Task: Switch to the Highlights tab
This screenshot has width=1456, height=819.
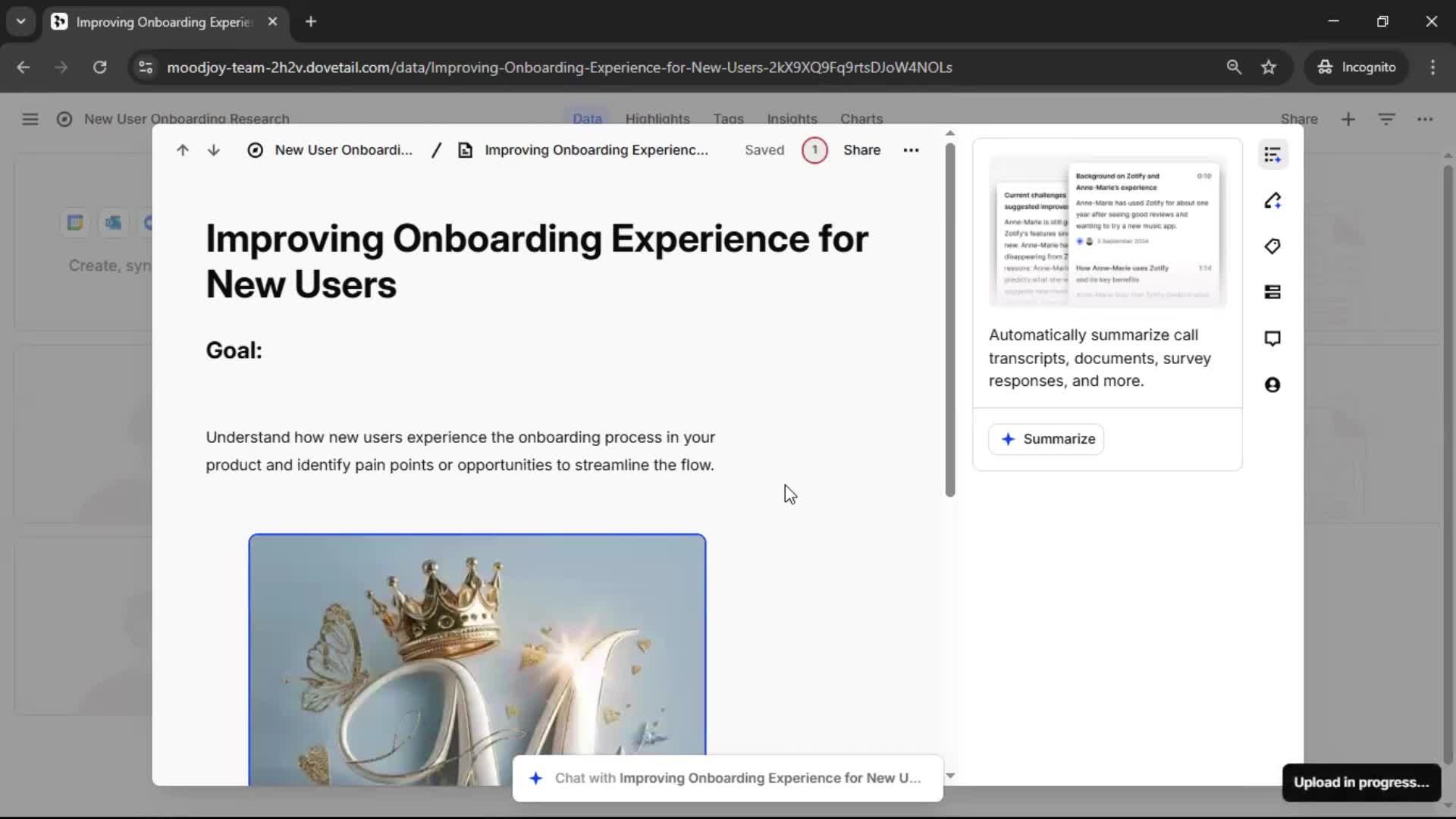Action: (657, 119)
